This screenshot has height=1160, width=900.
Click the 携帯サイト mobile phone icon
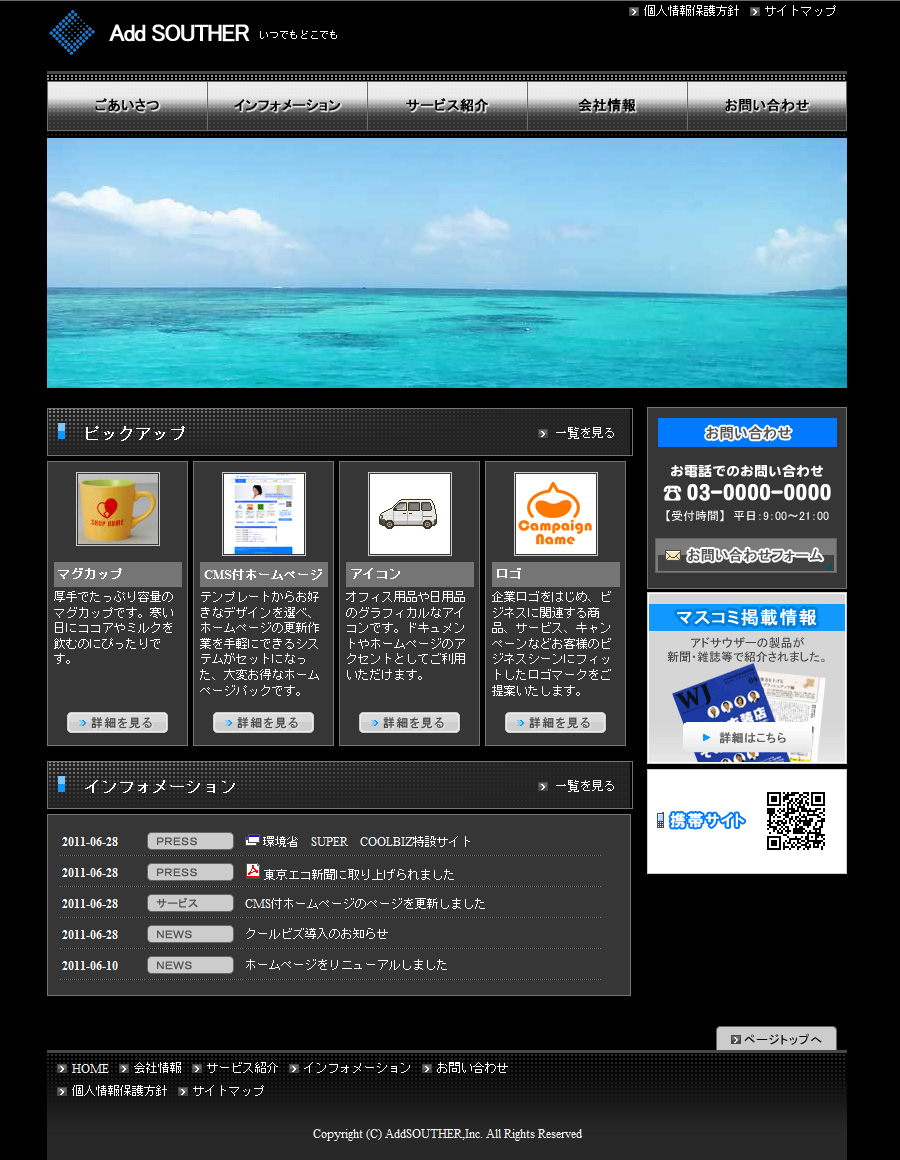tap(662, 821)
